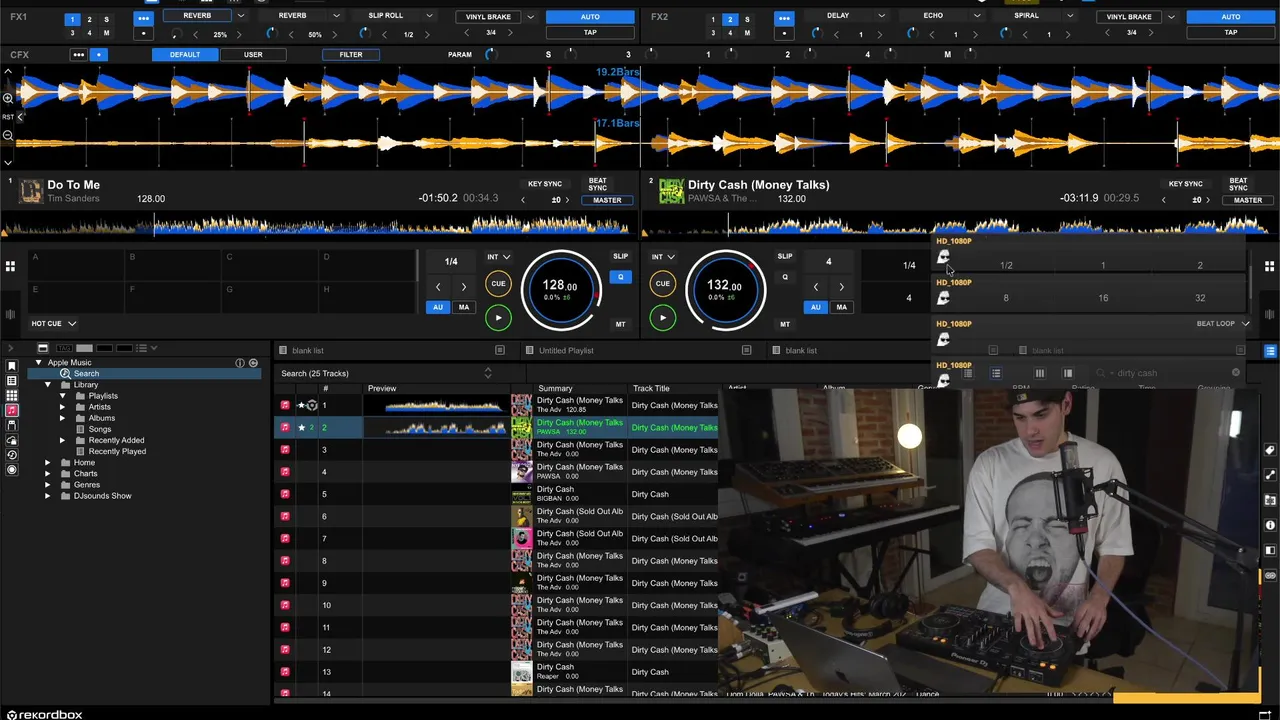The width and height of the screenshot is (1280, 720).
Task: Toggle SLIP mode on deck 1
Action: point(620,257)
